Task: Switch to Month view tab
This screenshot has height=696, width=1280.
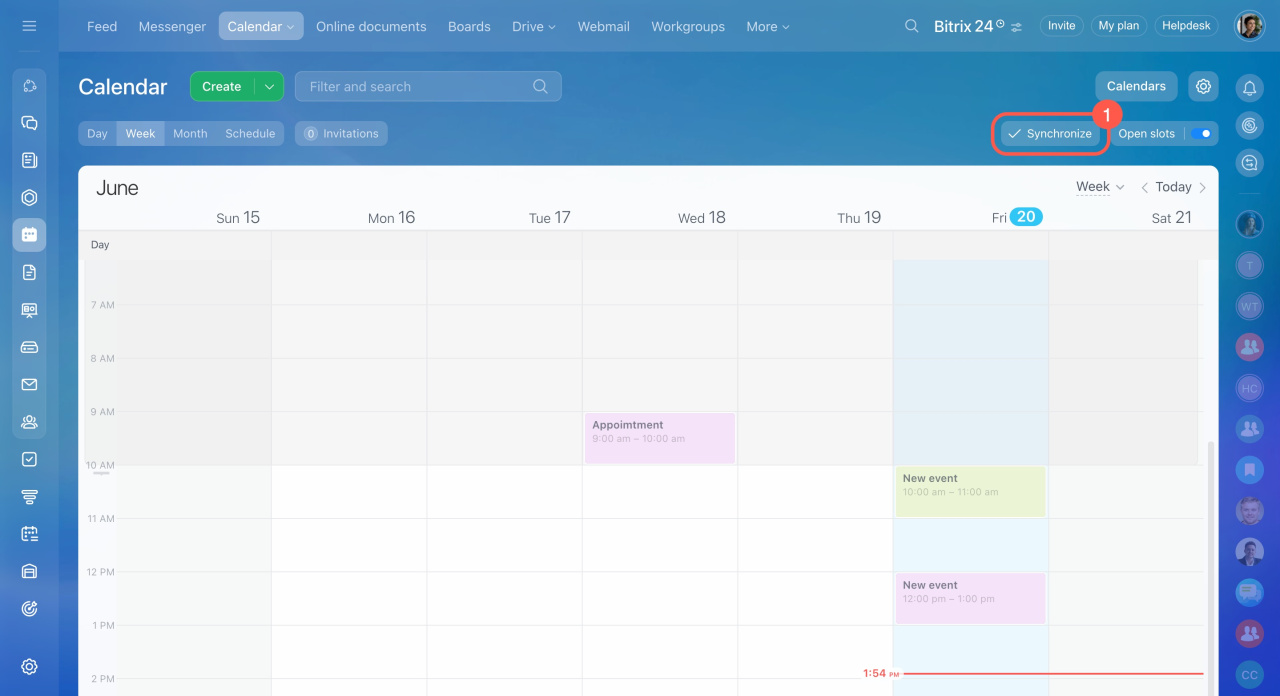Action: 190,134
